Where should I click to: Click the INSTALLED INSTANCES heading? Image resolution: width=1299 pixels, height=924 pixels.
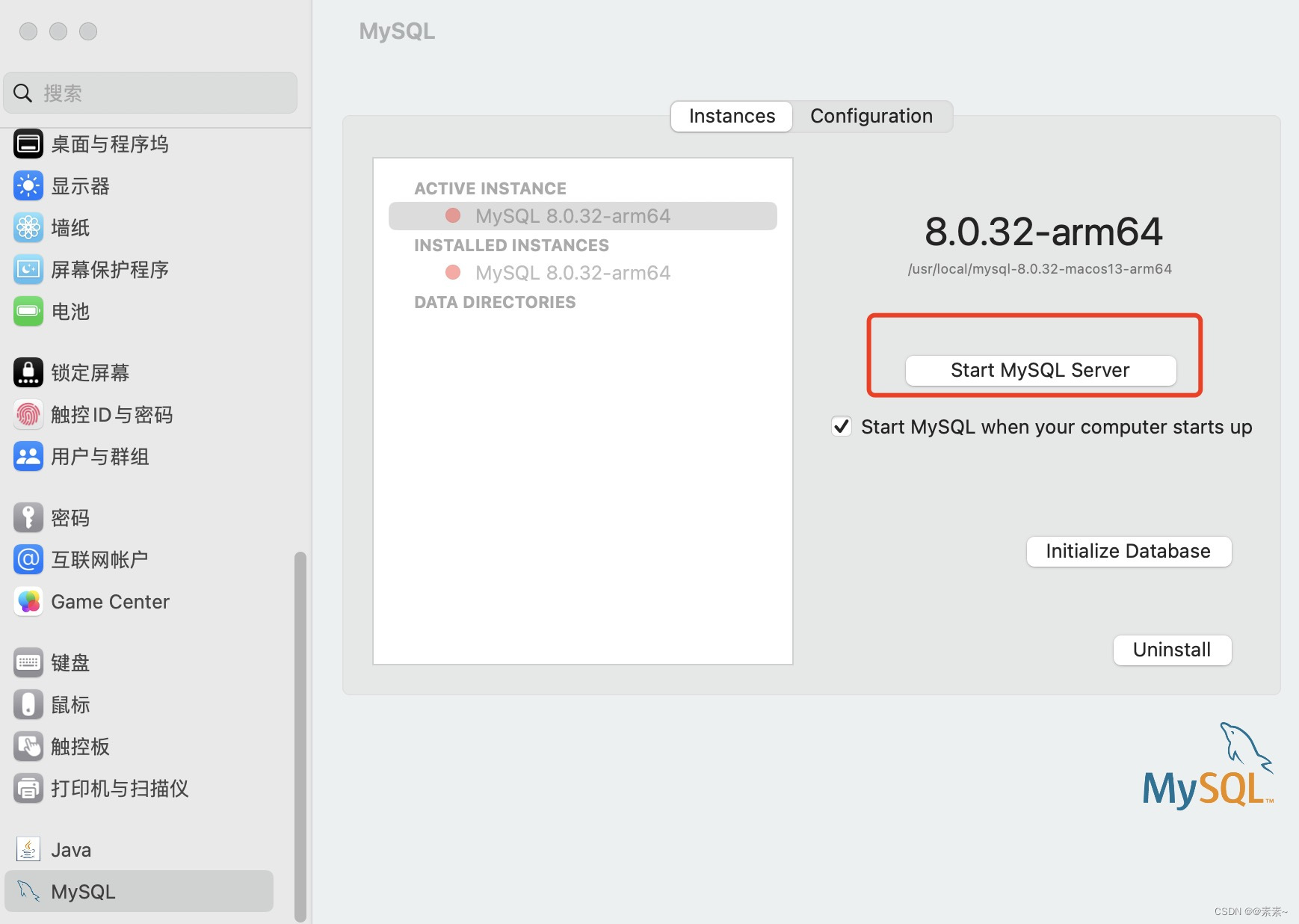(x=511, y=245)
